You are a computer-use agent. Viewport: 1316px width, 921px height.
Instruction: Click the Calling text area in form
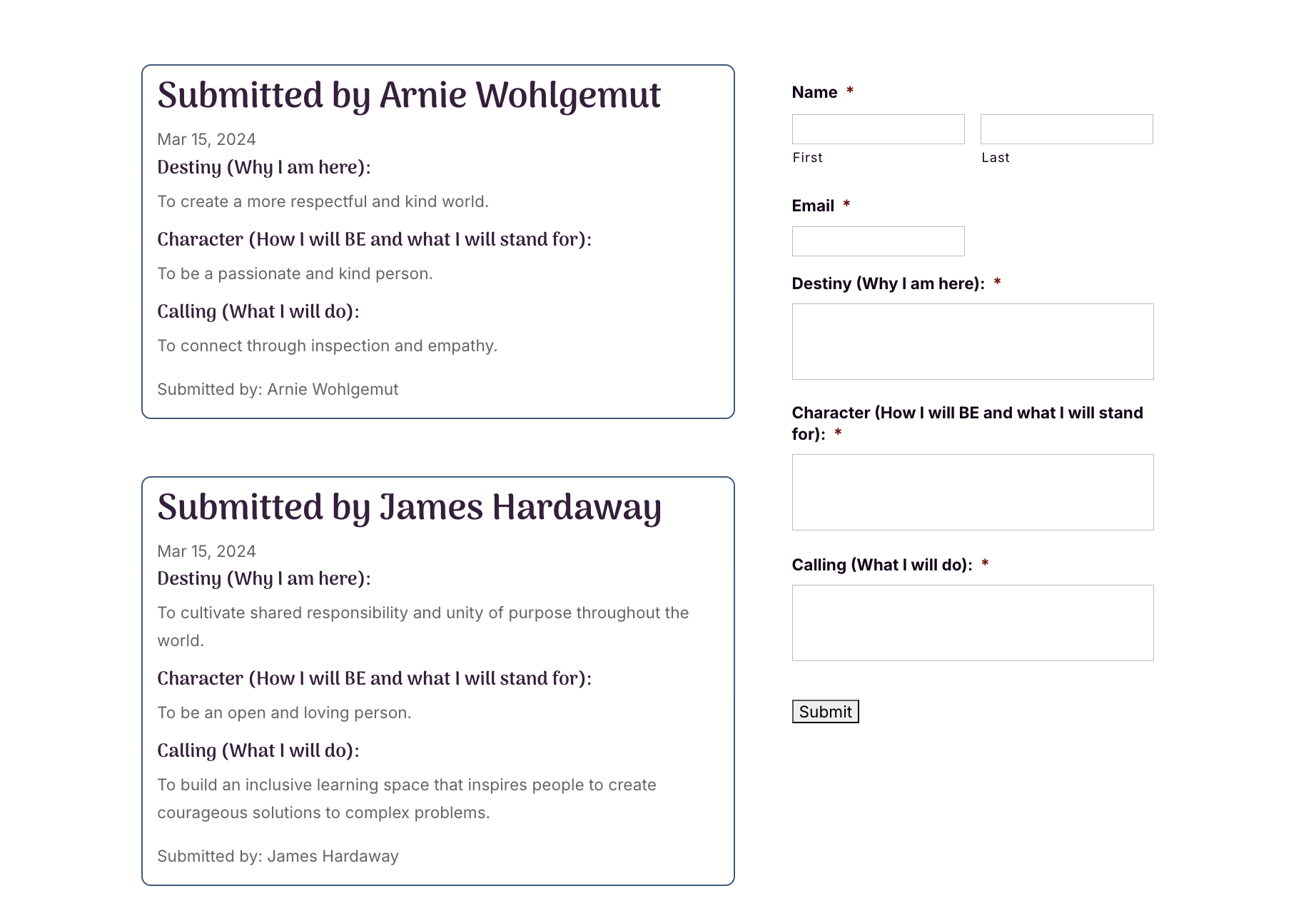tap(972, 623)
